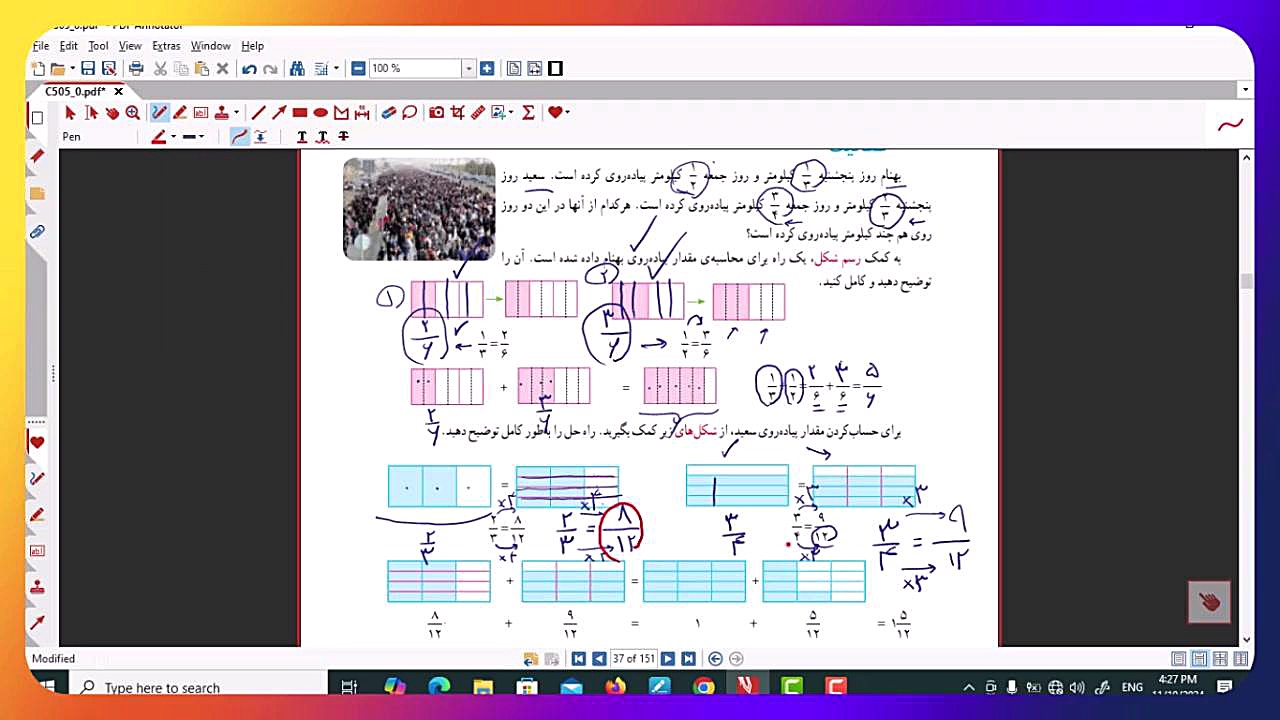
Task: Open the Formula sigma tool
Action: (529, 113)
